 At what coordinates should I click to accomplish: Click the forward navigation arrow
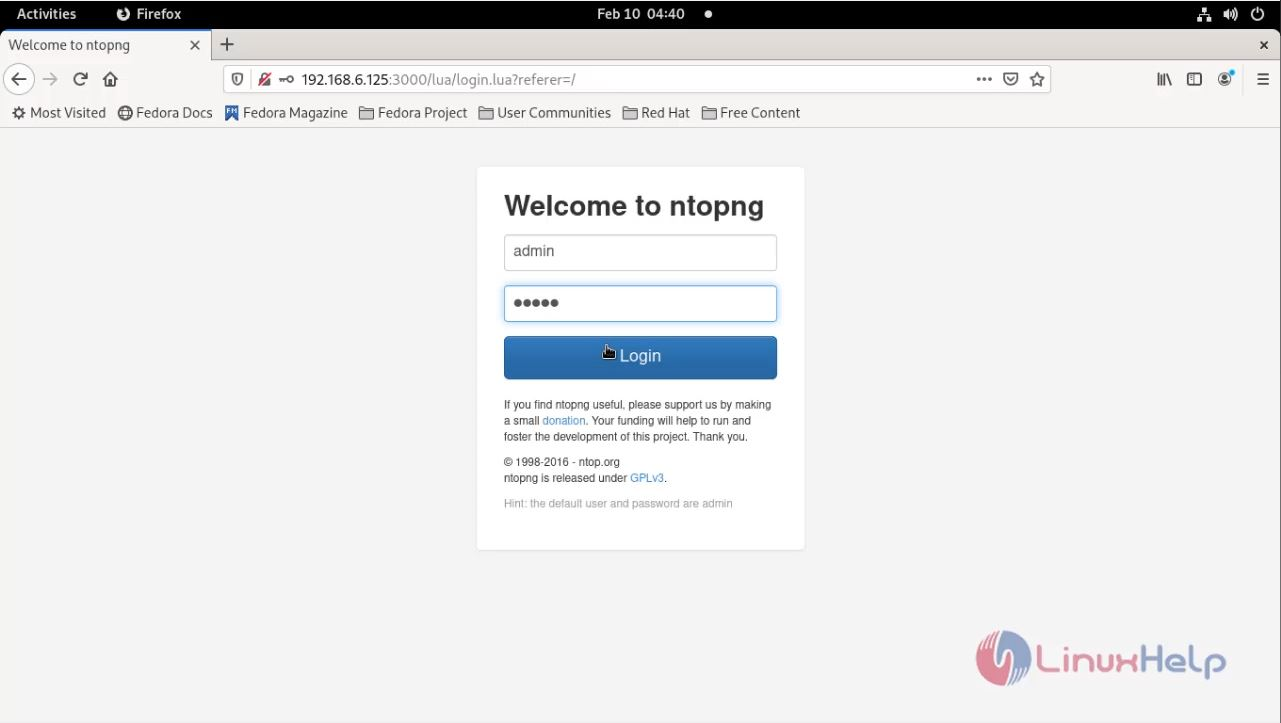click(50, 79)
